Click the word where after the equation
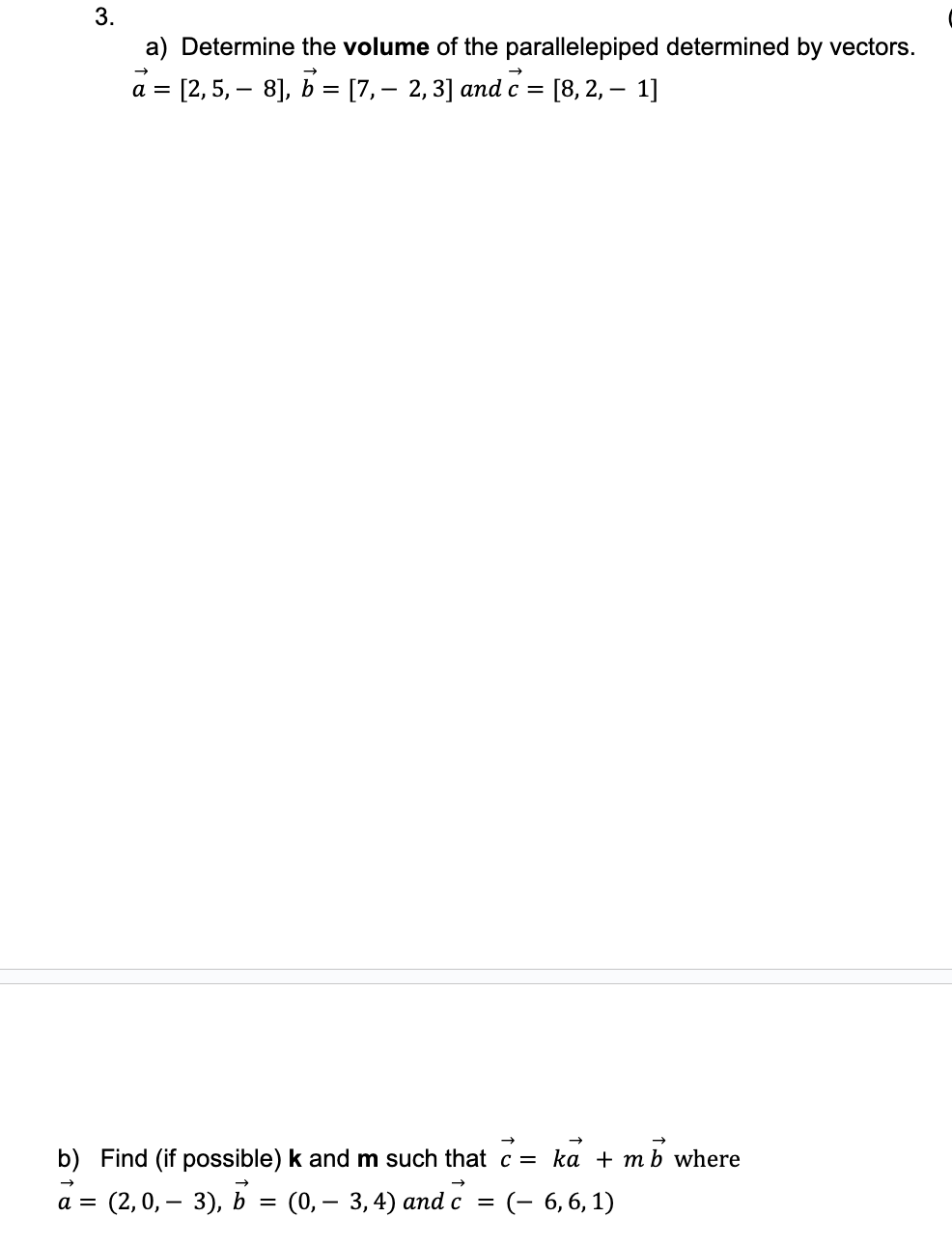The image size is (952, 1246). coord(707,1159)
